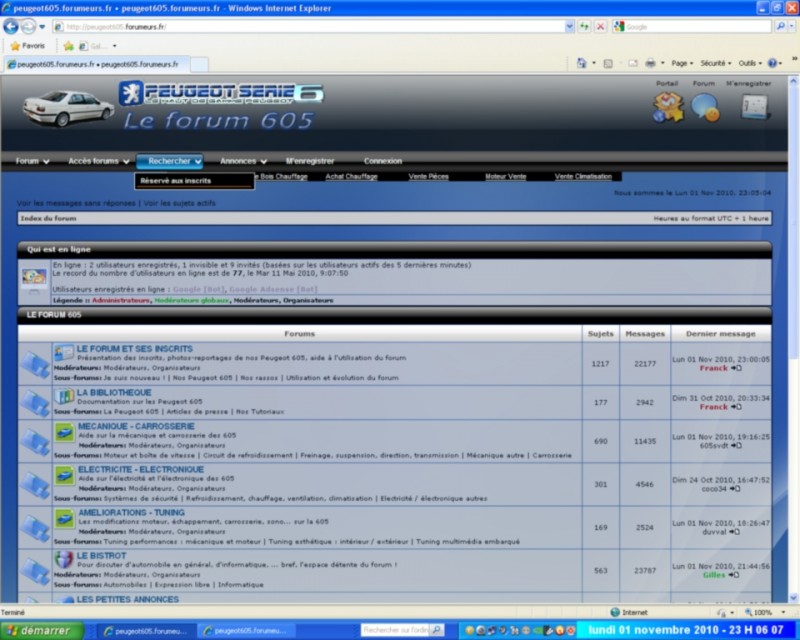Click the Google search magnifier icon
Screen dimensions: 800x640
(x=780, y=27)
